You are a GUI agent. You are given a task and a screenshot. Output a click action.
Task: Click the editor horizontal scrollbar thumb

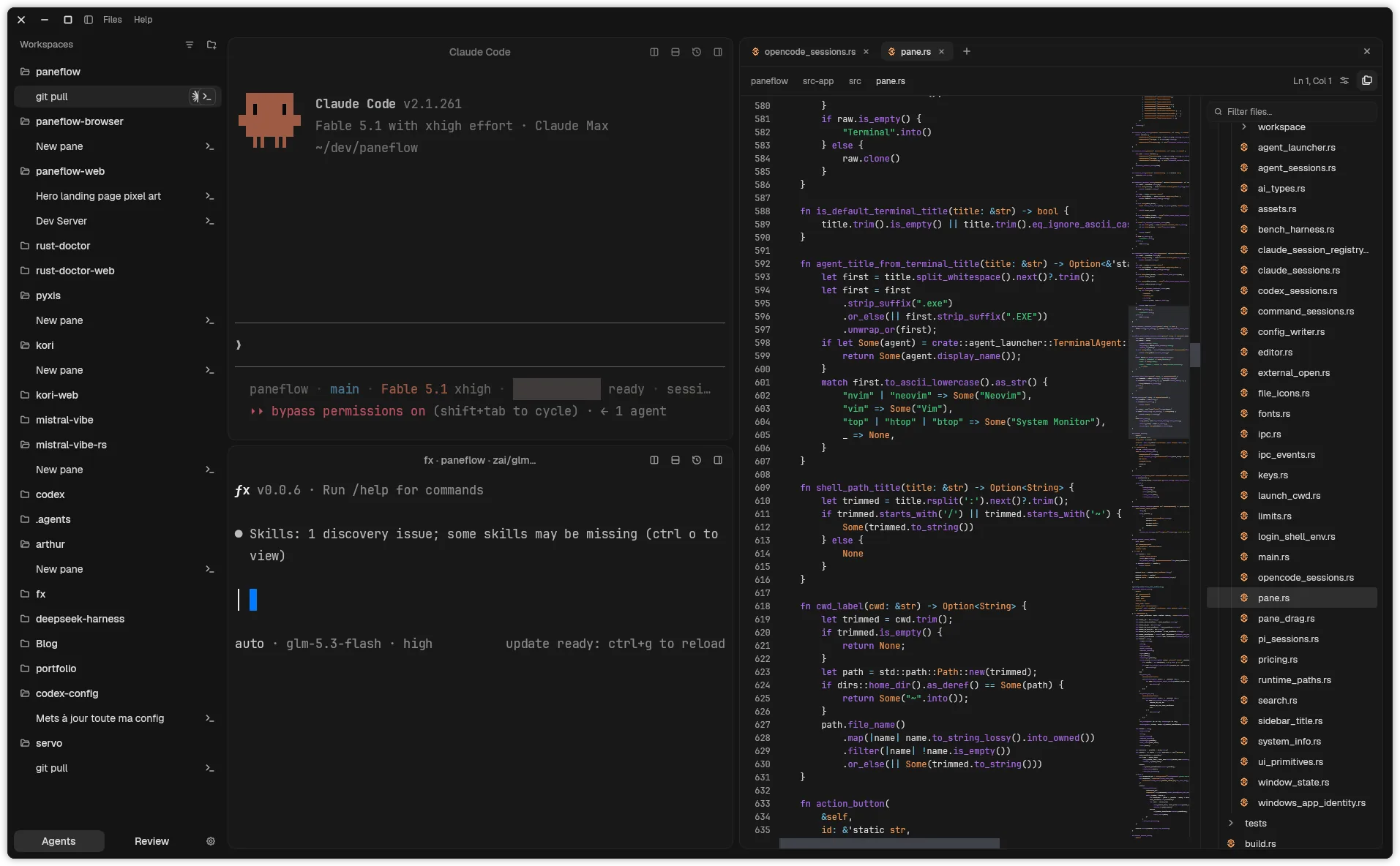click(x=889, y=843)
